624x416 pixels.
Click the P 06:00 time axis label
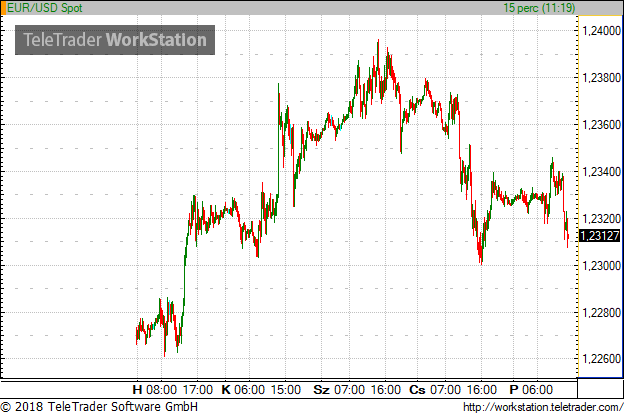[x=531, y=389]
